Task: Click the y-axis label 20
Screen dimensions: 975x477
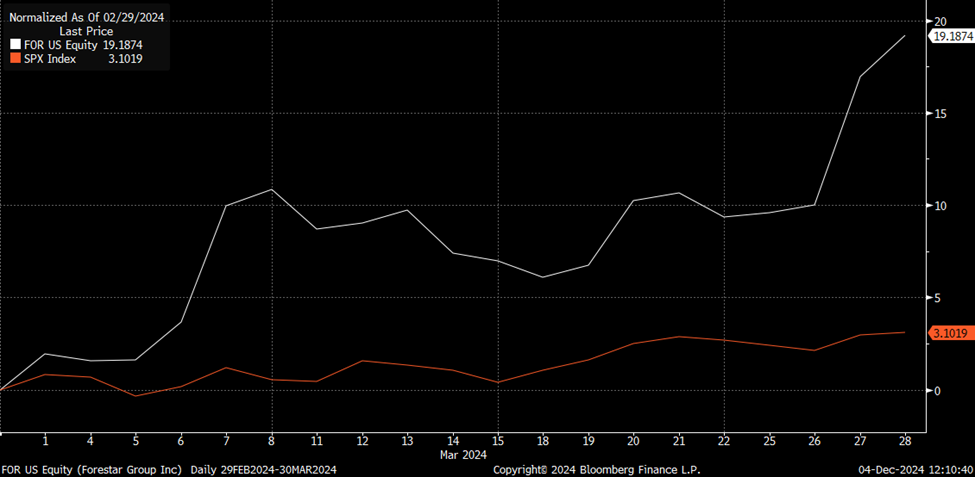Action: [940, 21]
